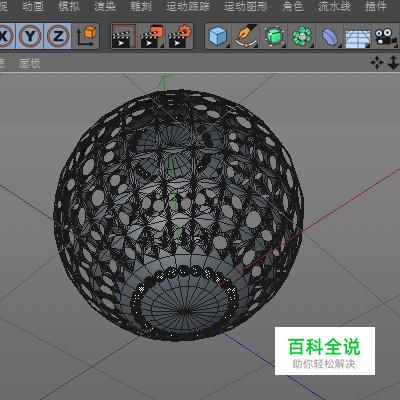400x400 pixels.
Task: Open the green array modeling icon
Action: pyautogui.click(x=302, y=36)
